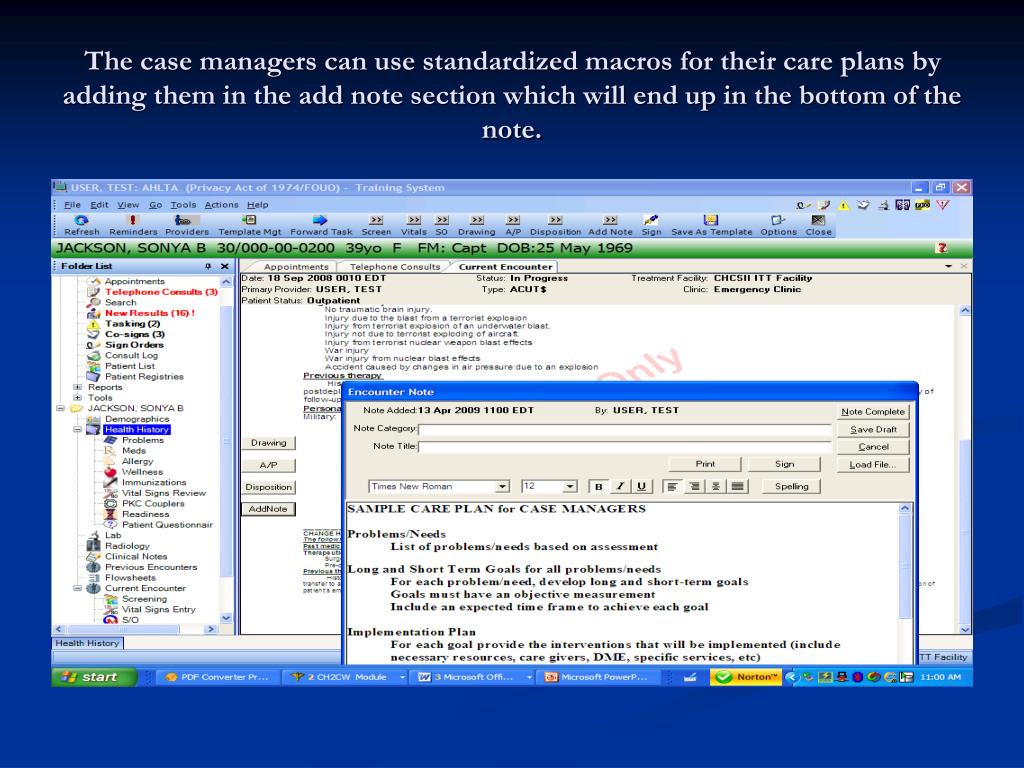Open the Times New Roman font dropdown
Viewport: 1024px width, 768px height.
point(502,487)
